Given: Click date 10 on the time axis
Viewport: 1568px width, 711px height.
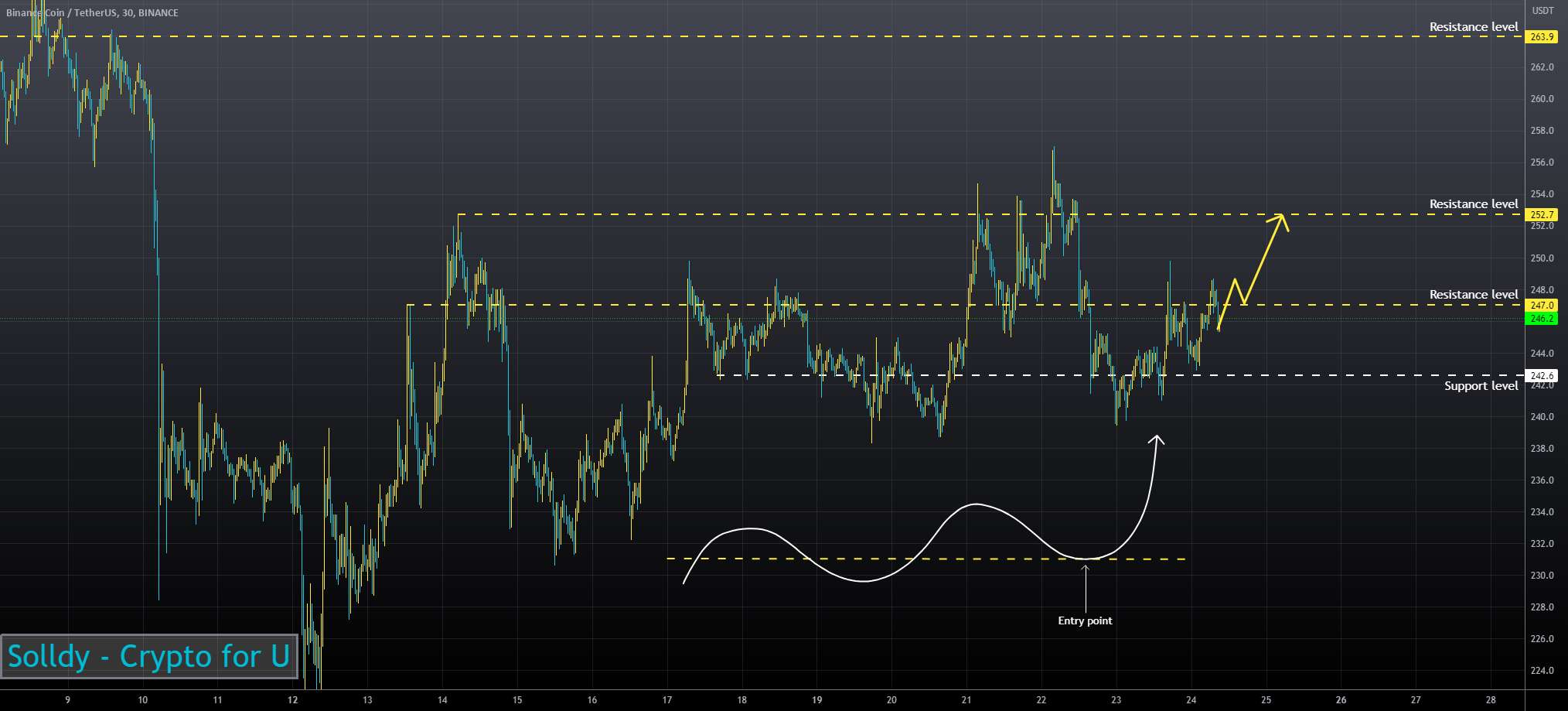Looking at the screenshot, I should click(143, 700).
